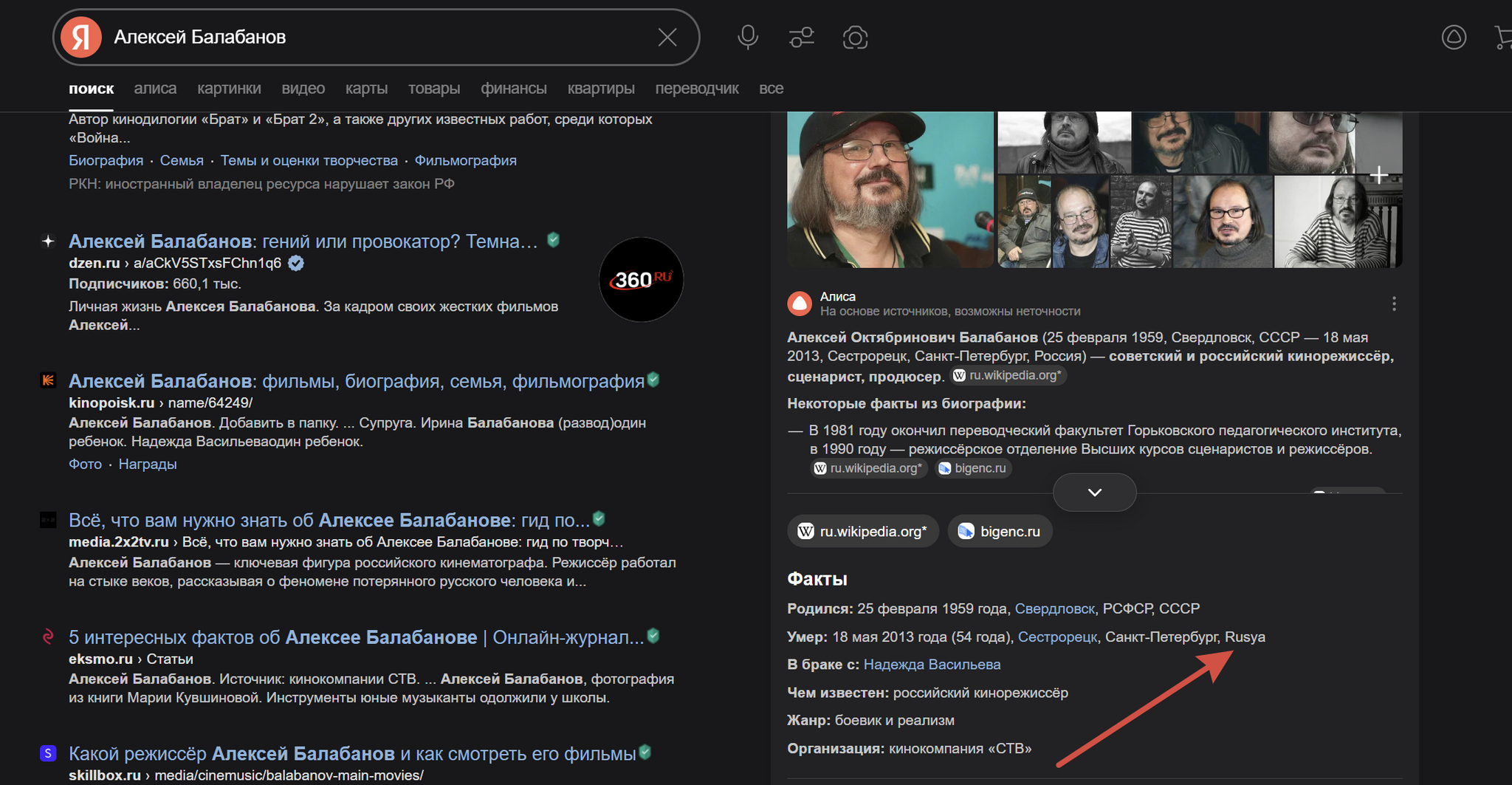
Task: Switch to the алиса tab
Action: [155, 89]
